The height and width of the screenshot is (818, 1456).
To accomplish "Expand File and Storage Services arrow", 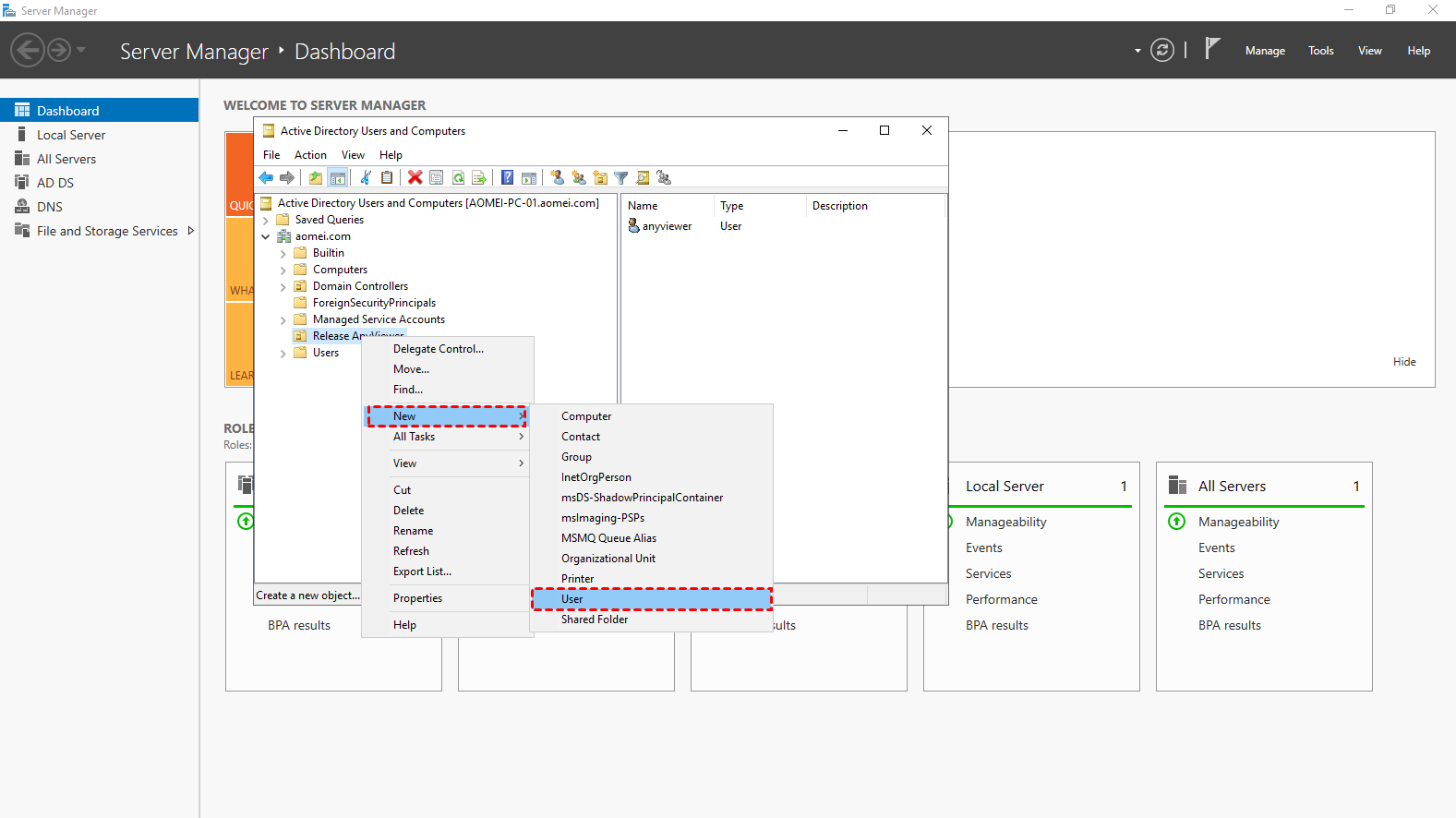I will coord(191,231).
